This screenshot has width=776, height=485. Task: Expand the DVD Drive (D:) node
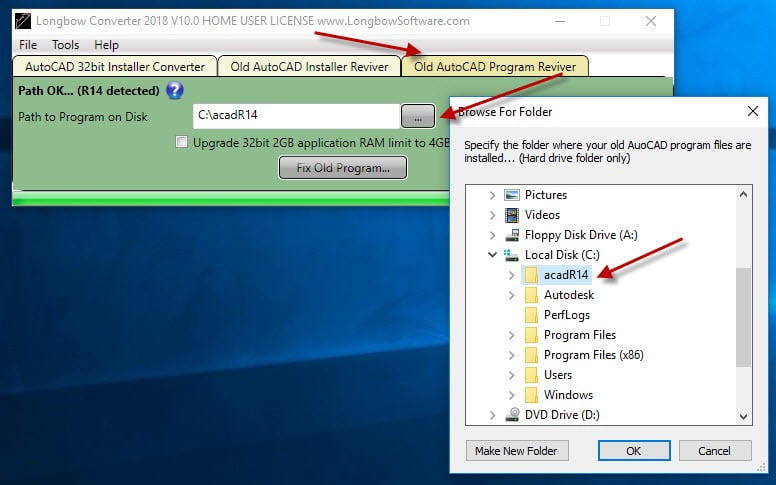coord(492,415)
